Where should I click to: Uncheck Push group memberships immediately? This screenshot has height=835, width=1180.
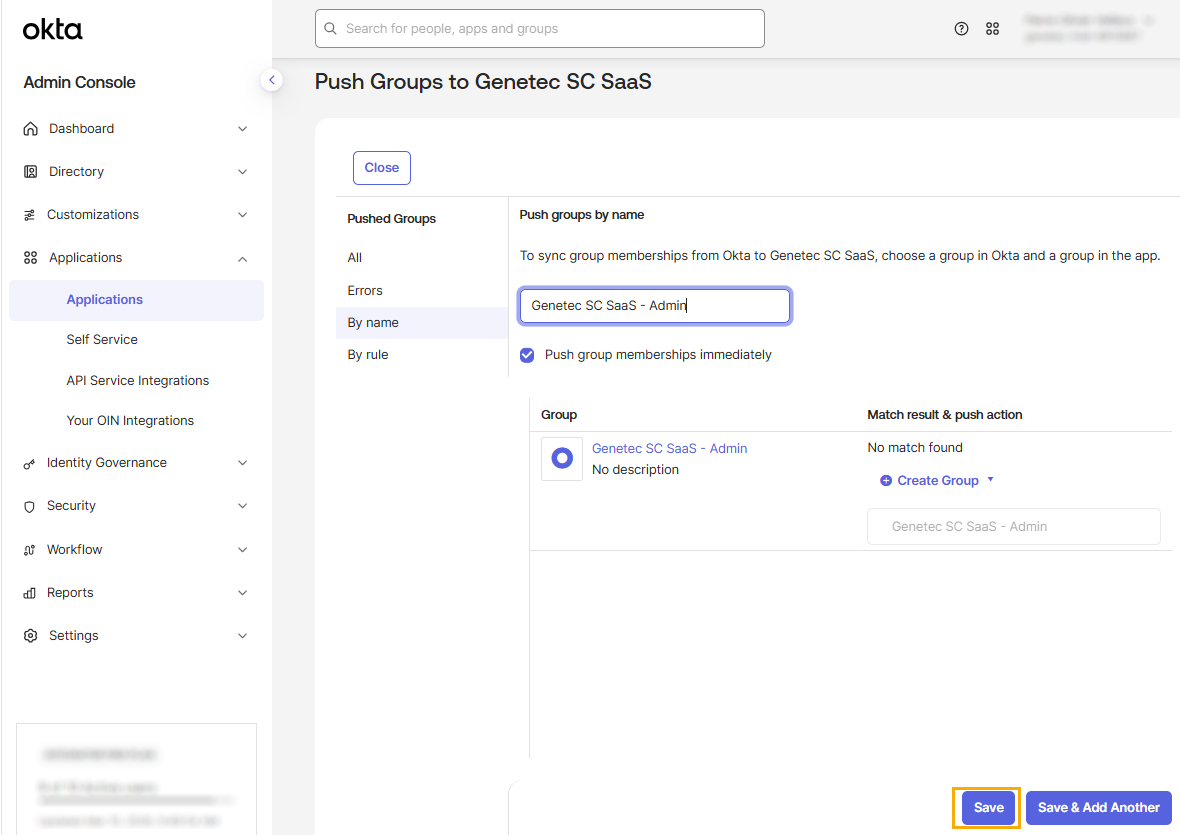coord(528,355)
